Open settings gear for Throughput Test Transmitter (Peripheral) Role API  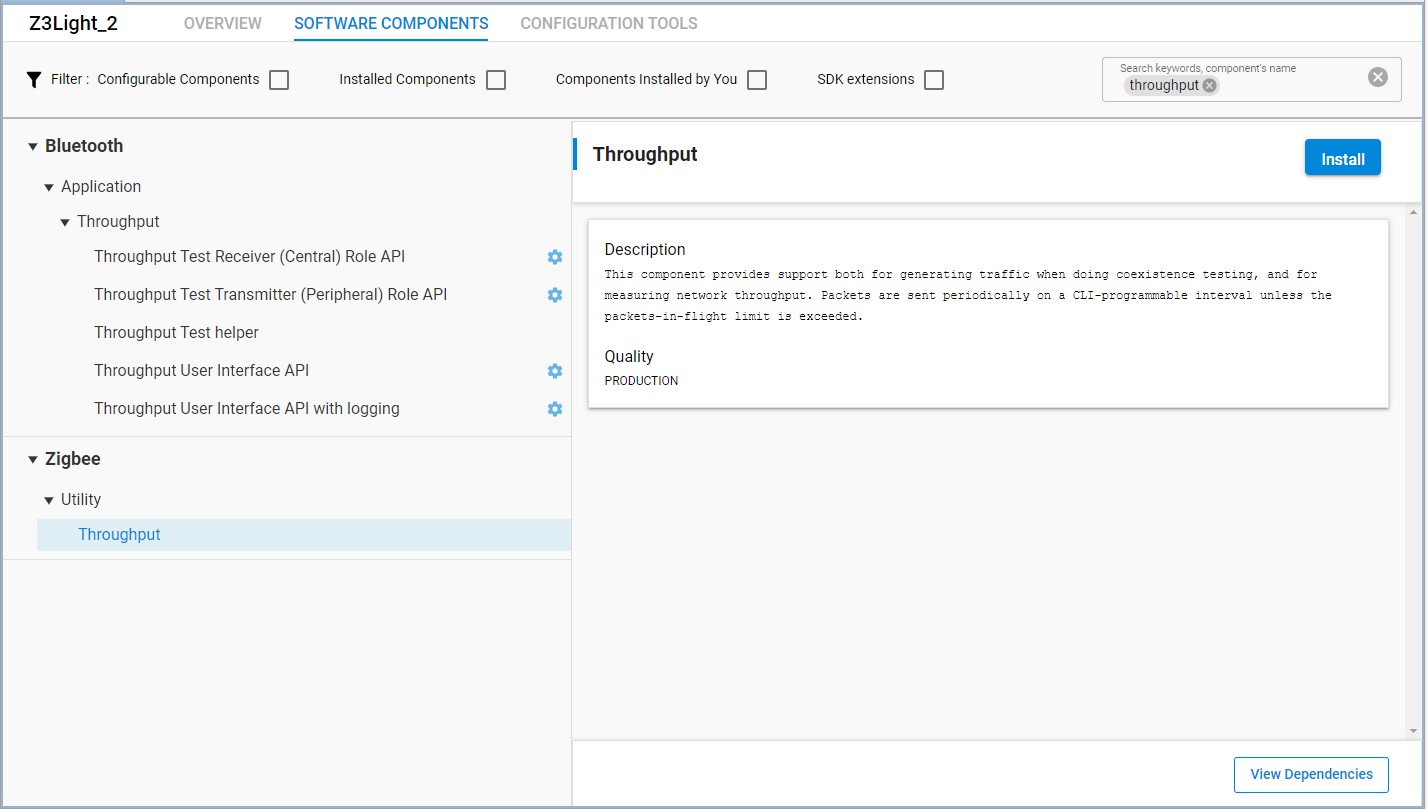(x=555, y=295)
